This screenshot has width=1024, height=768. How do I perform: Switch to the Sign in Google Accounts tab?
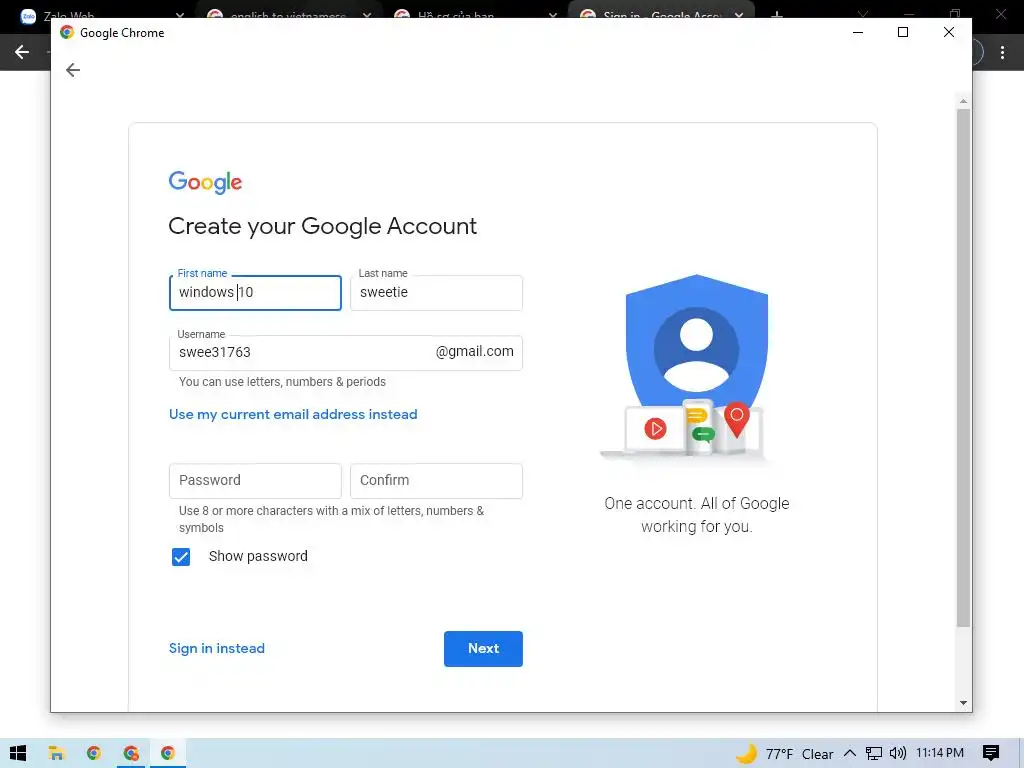661,9
